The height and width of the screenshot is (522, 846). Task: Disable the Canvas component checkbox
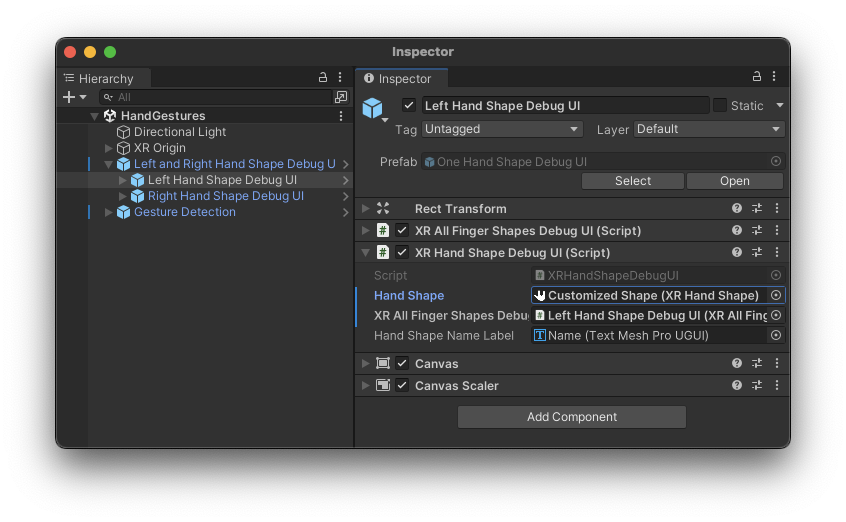[402, 364]
